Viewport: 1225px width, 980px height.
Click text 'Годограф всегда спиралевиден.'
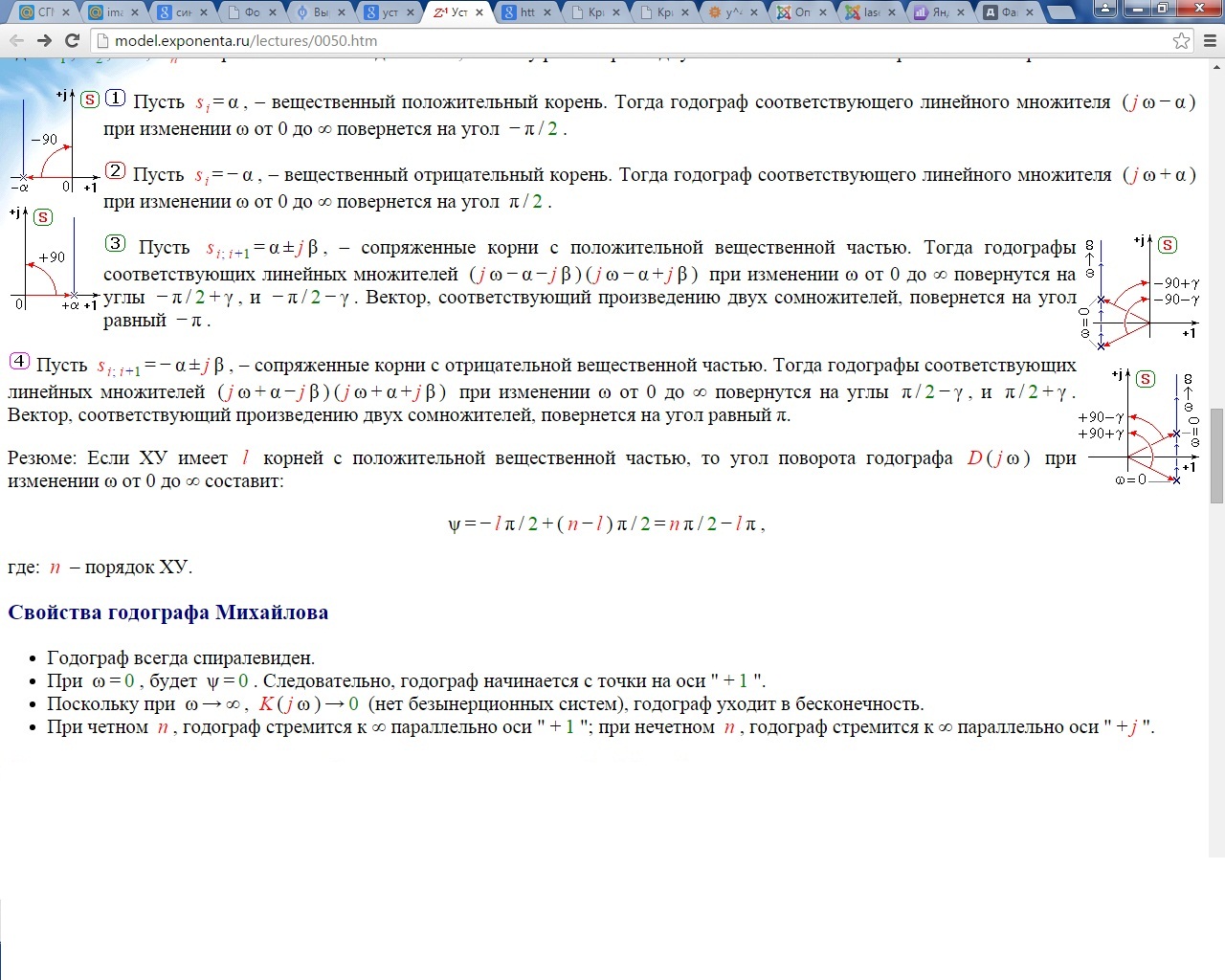point(181,657)
